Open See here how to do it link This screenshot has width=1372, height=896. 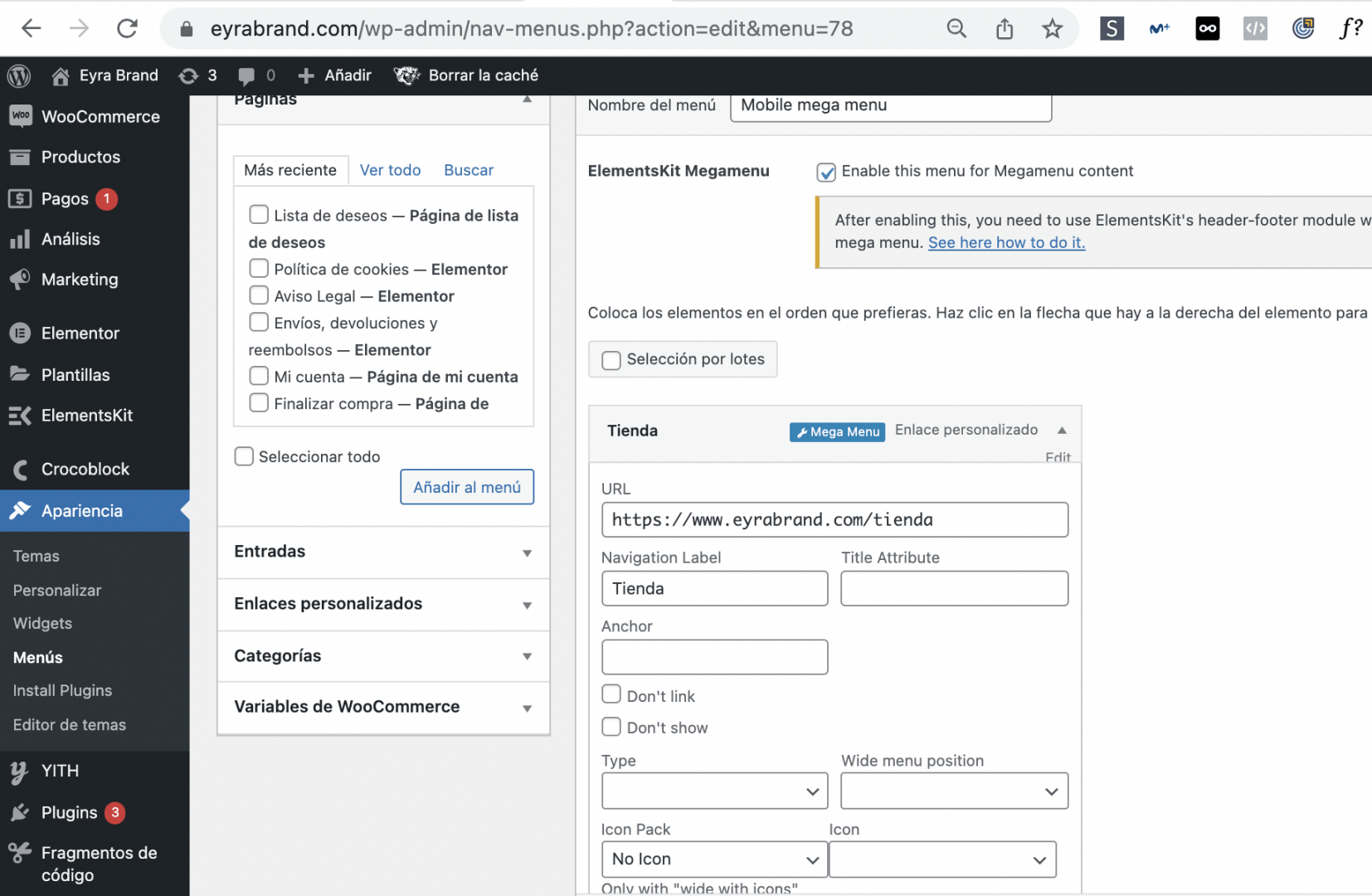pyautogui.click(x=1006, y=242)
